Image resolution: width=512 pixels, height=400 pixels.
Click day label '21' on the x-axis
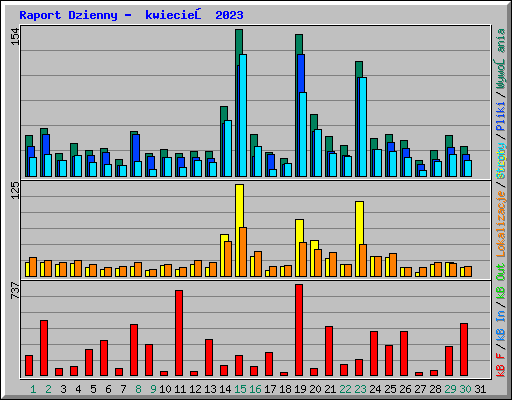click(330, 389)
